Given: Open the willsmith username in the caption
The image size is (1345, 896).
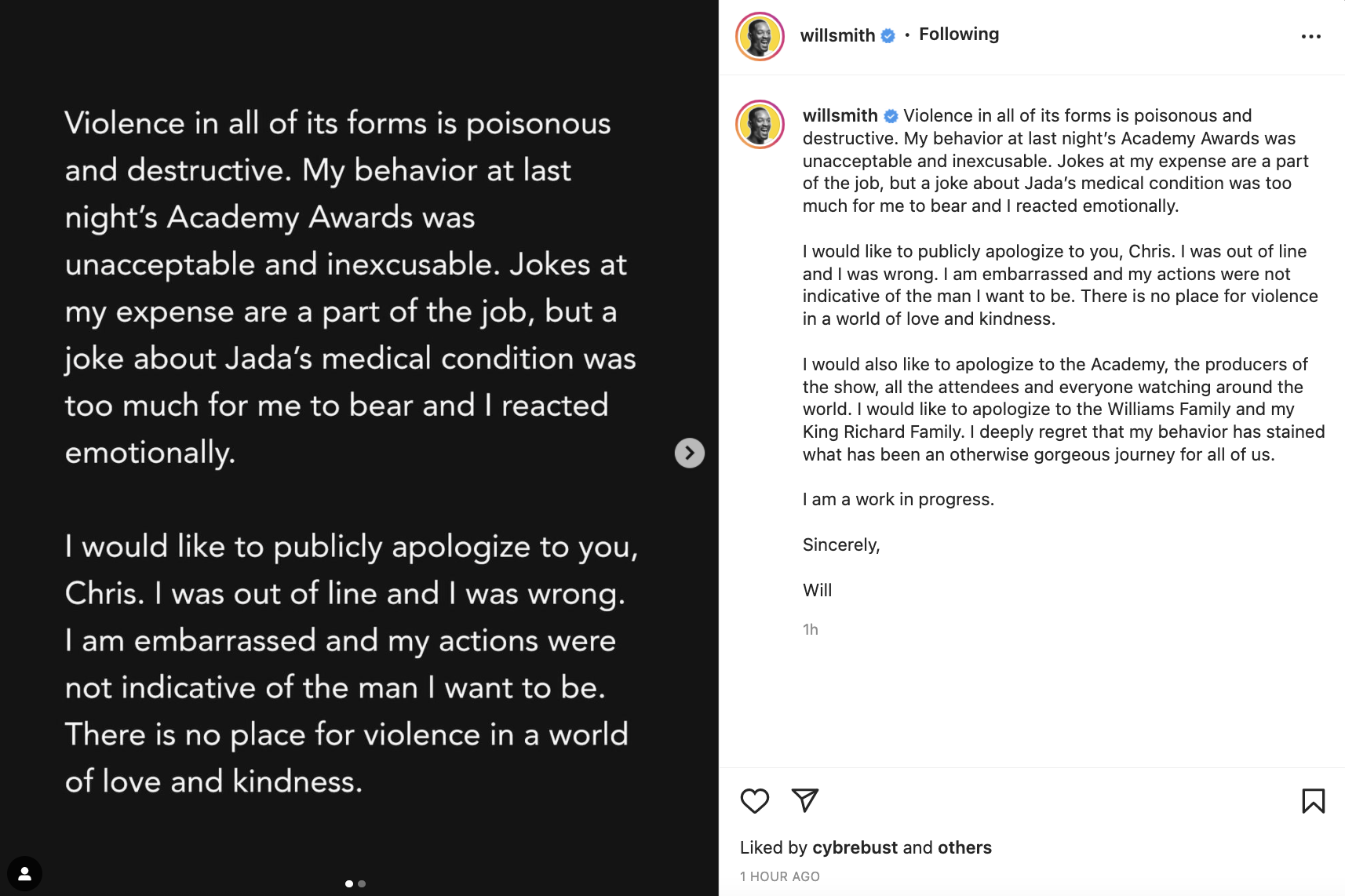Looking at the screenshot, I should click(840, 116).
